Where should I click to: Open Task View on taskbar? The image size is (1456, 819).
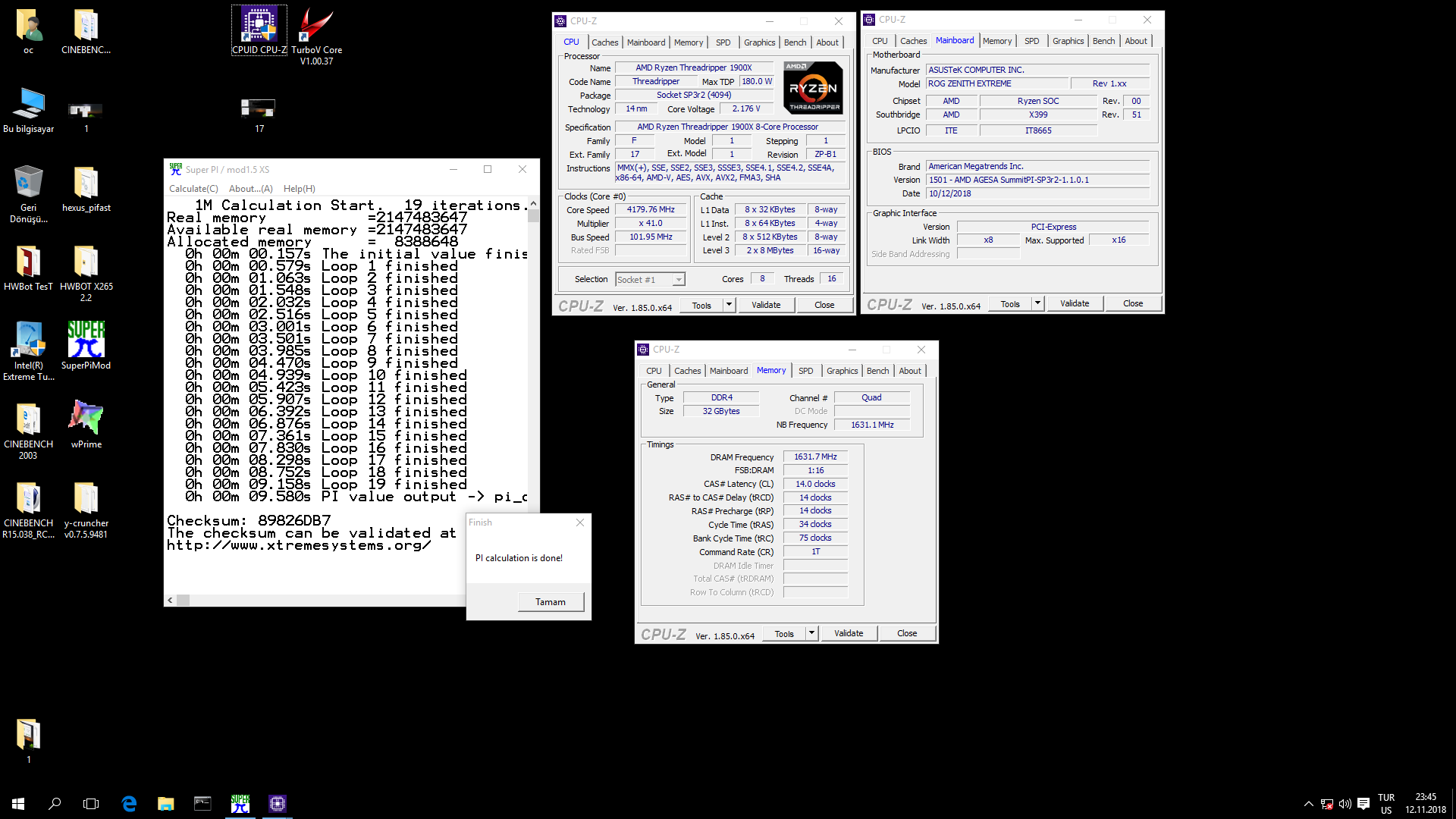click(91, 803)
